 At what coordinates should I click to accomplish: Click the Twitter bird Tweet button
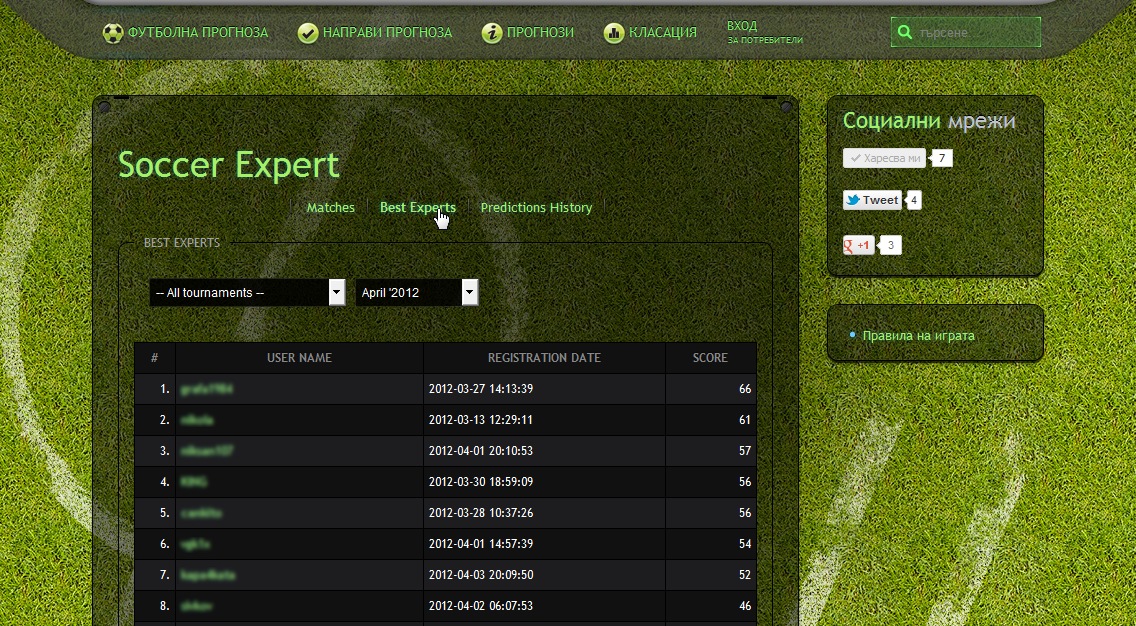click(871, 200)
